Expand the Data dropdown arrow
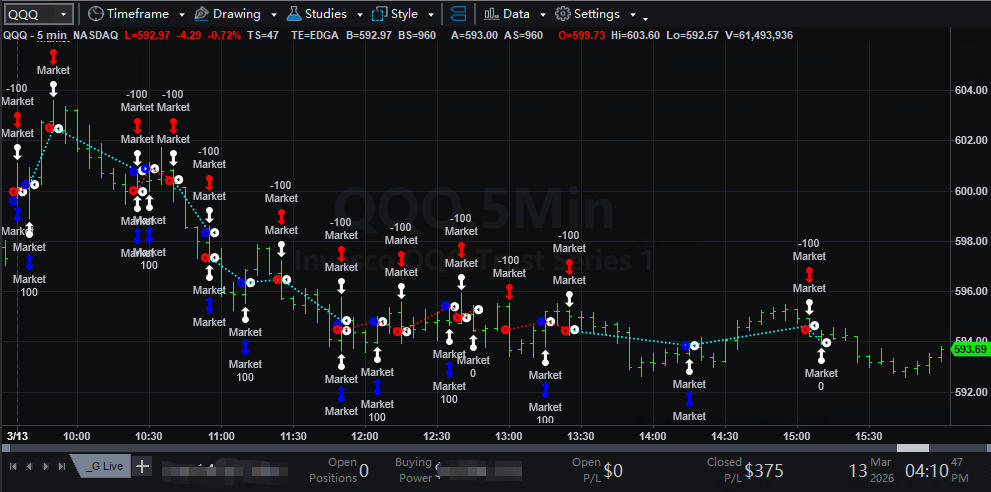The height and width of the screenshot is (492, 991). [x=543, y=15]
